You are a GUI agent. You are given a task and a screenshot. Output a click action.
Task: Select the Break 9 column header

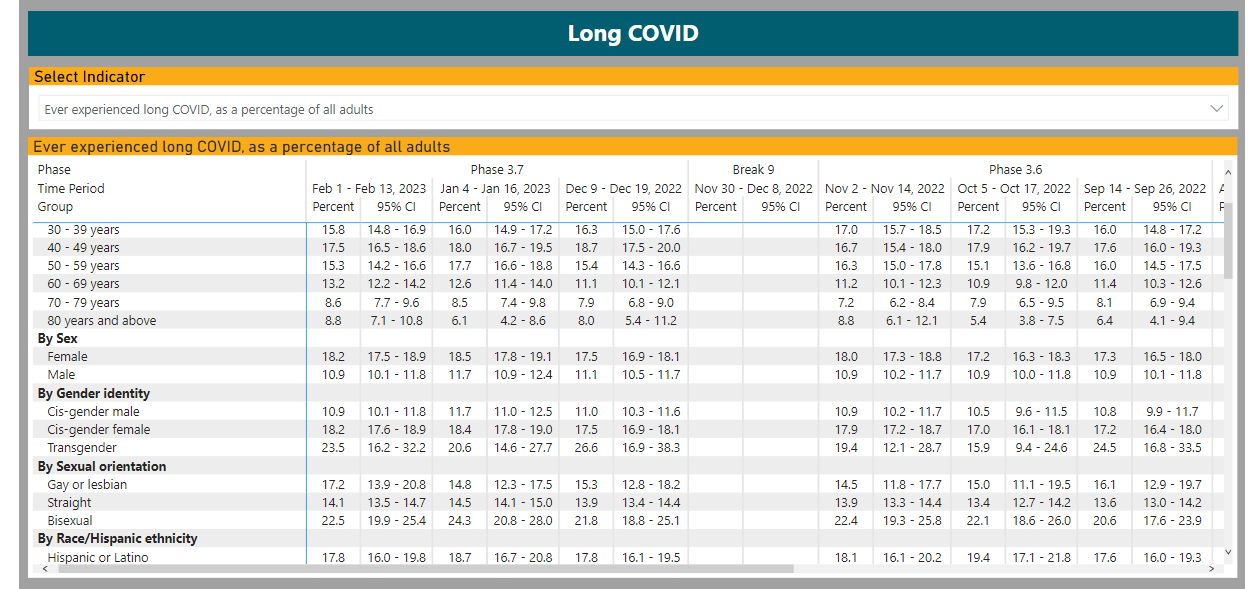pos(753,170)
